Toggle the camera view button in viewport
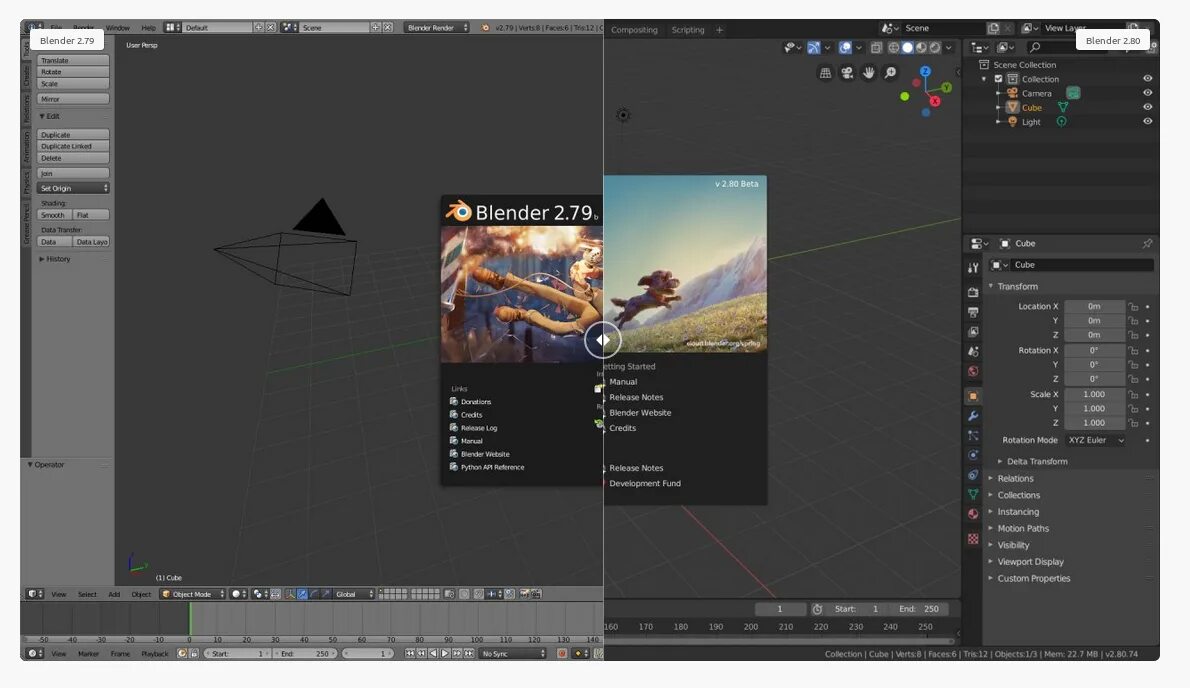Screen dimensions: 1190x688 (x=847, y=73)
